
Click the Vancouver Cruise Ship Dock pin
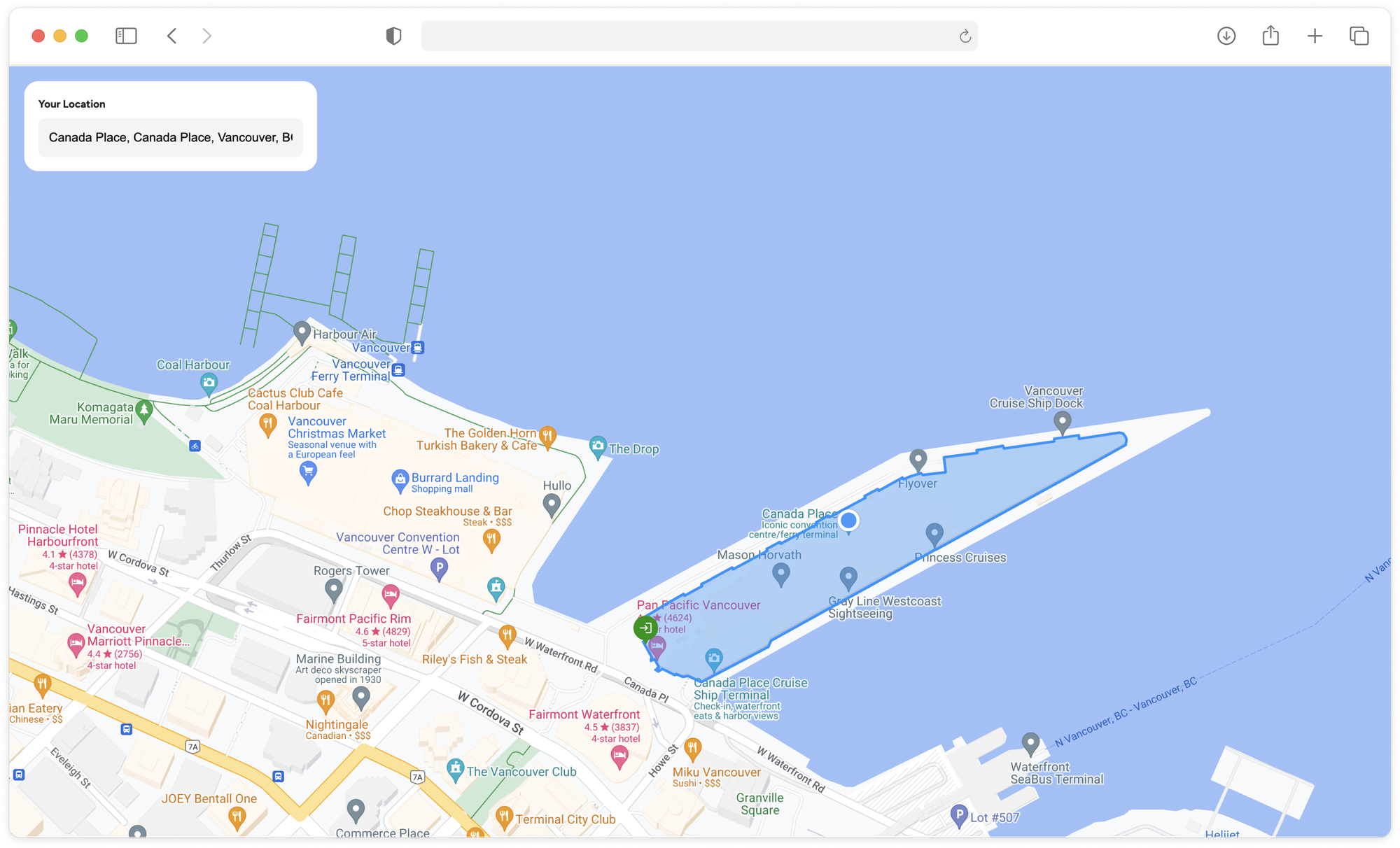(x=1063, y=423)
